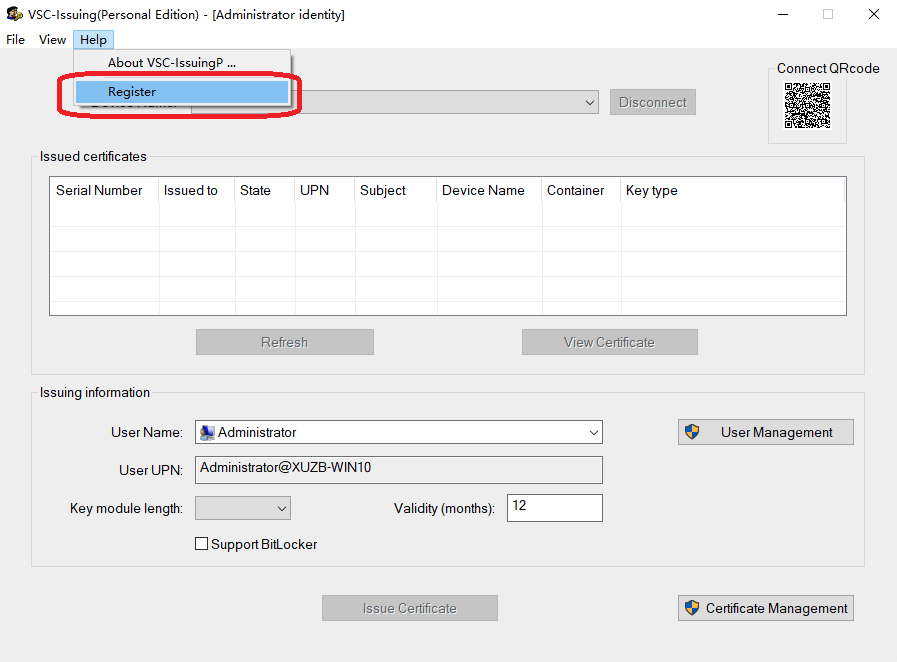
Task: Click the Validity (months) input field
Action: point(554,507)
